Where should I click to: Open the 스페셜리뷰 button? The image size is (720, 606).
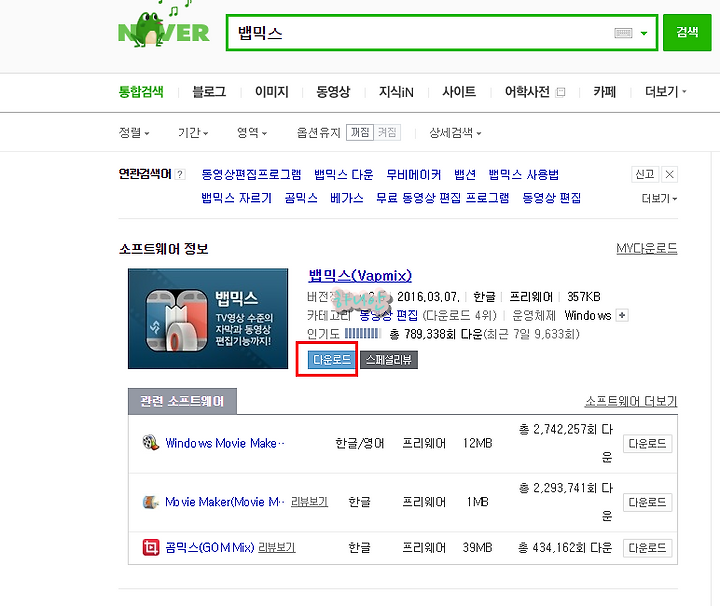click(x=389, y=359)
